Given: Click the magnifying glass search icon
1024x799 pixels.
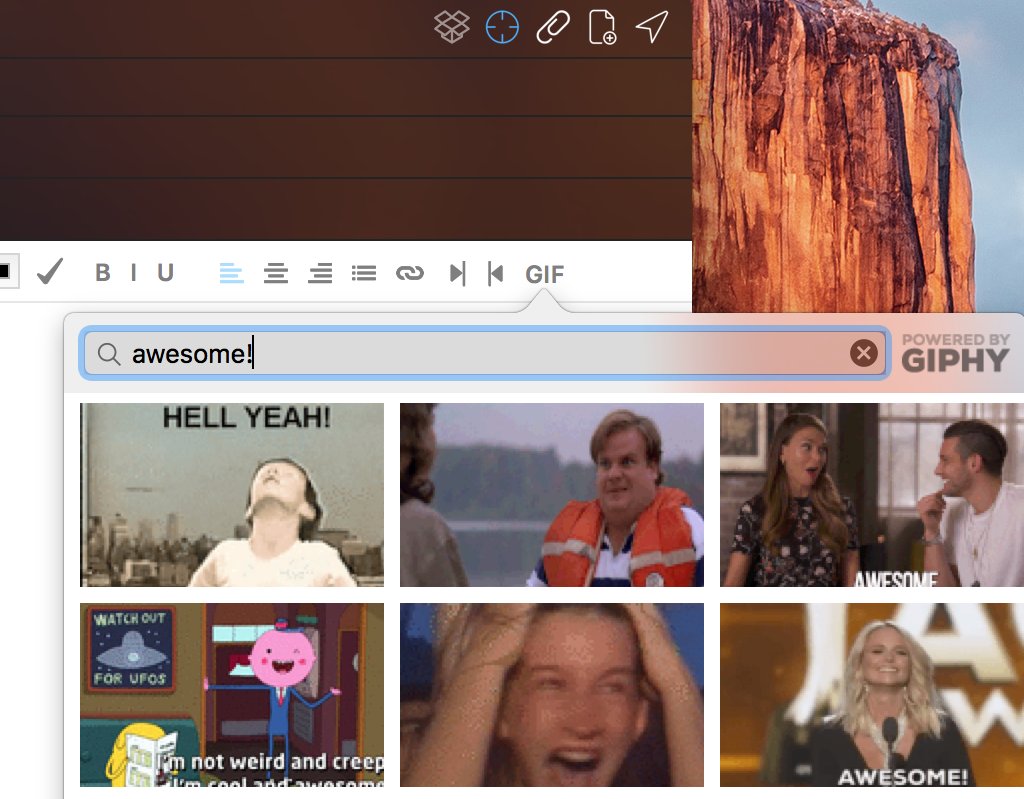Looking at the screenshot, I should point(109,354).
